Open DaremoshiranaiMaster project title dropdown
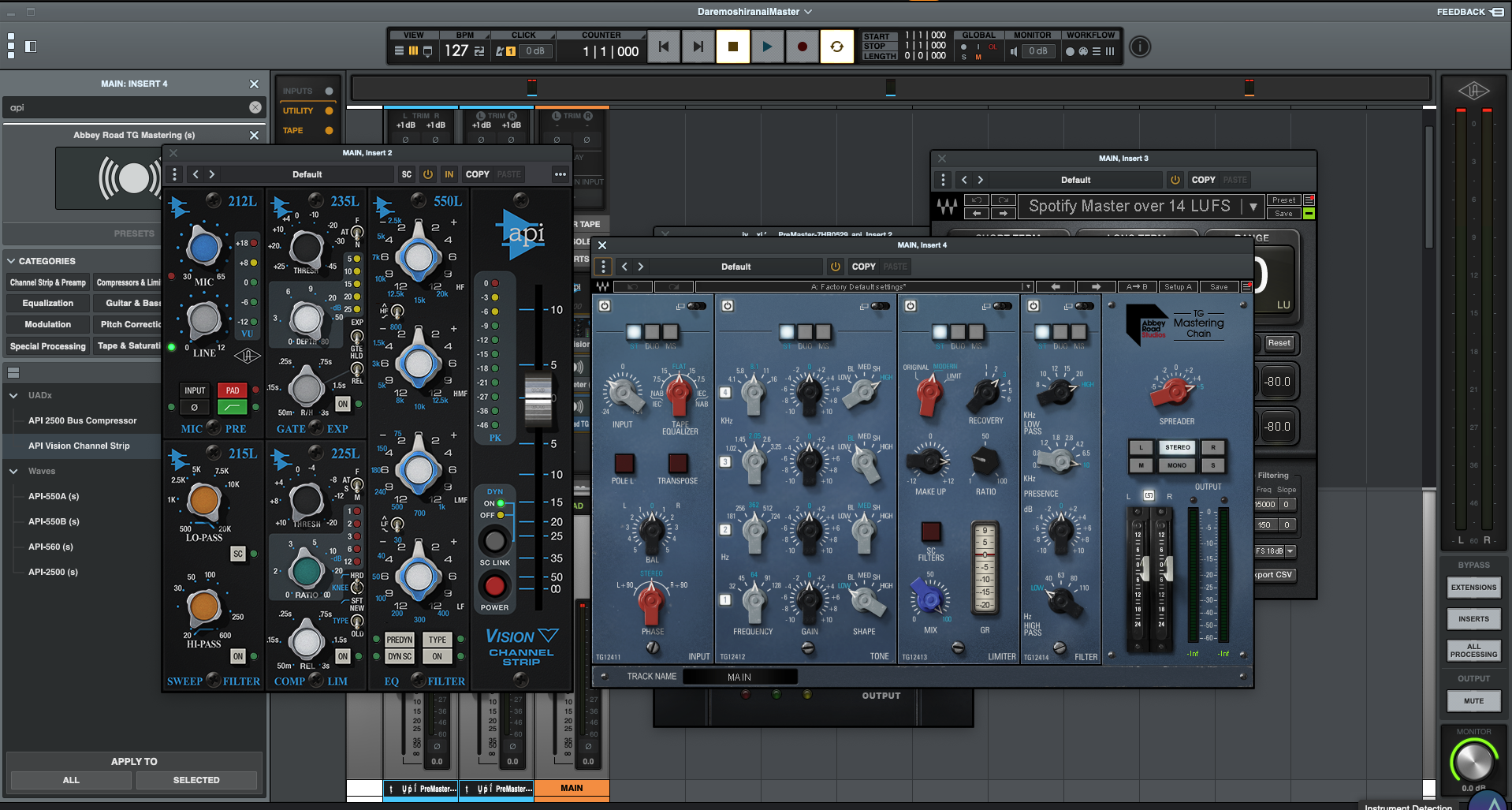The image size is (1512, 810). click(x=754, y=12)
